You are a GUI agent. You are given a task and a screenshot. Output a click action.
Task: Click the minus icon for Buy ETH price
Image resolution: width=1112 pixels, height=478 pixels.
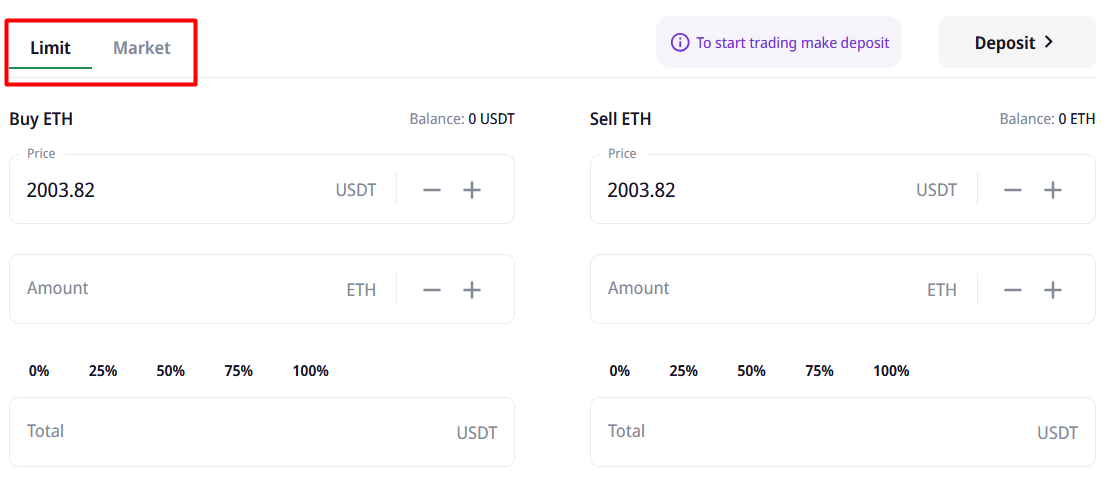point(432,190)
